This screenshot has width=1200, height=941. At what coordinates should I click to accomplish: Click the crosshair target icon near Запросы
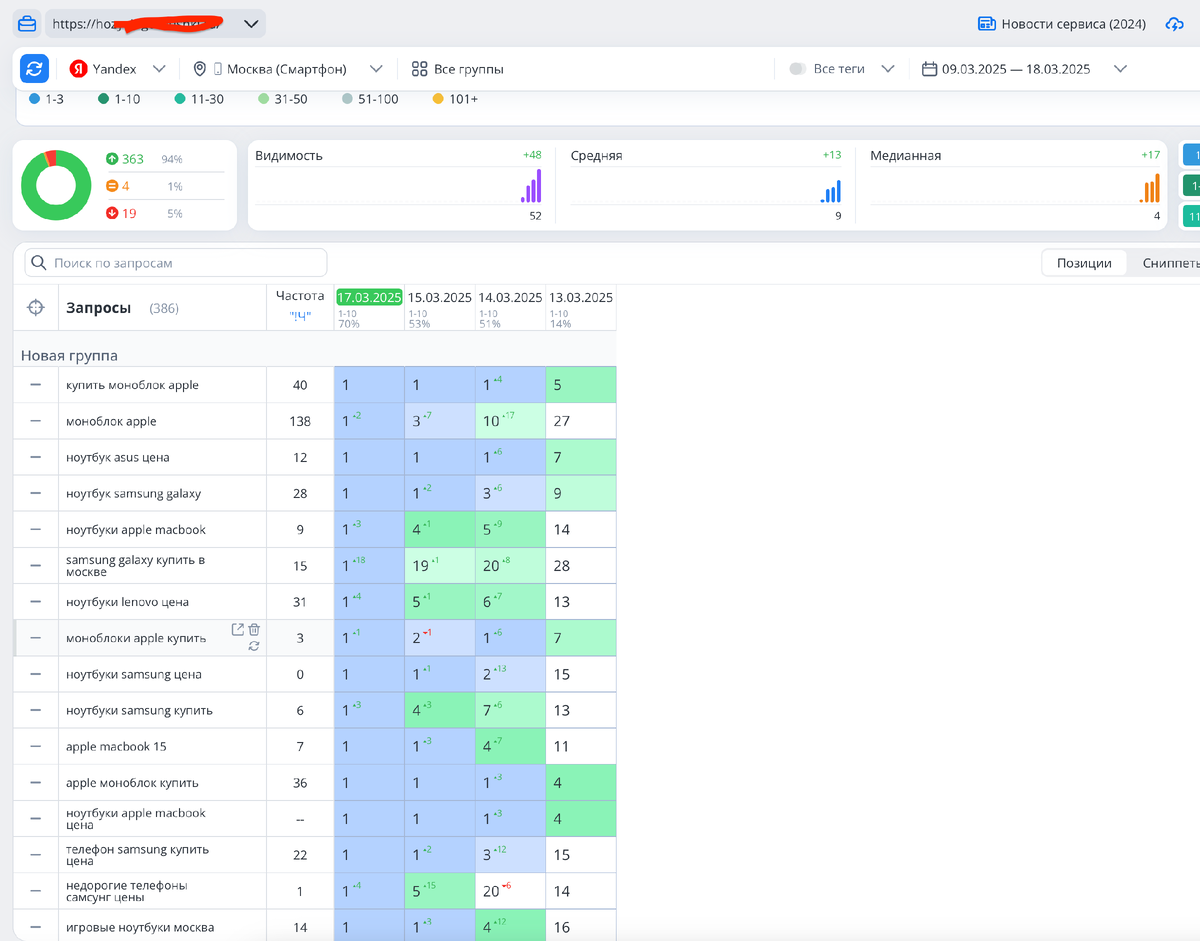[x=36, y=308]
